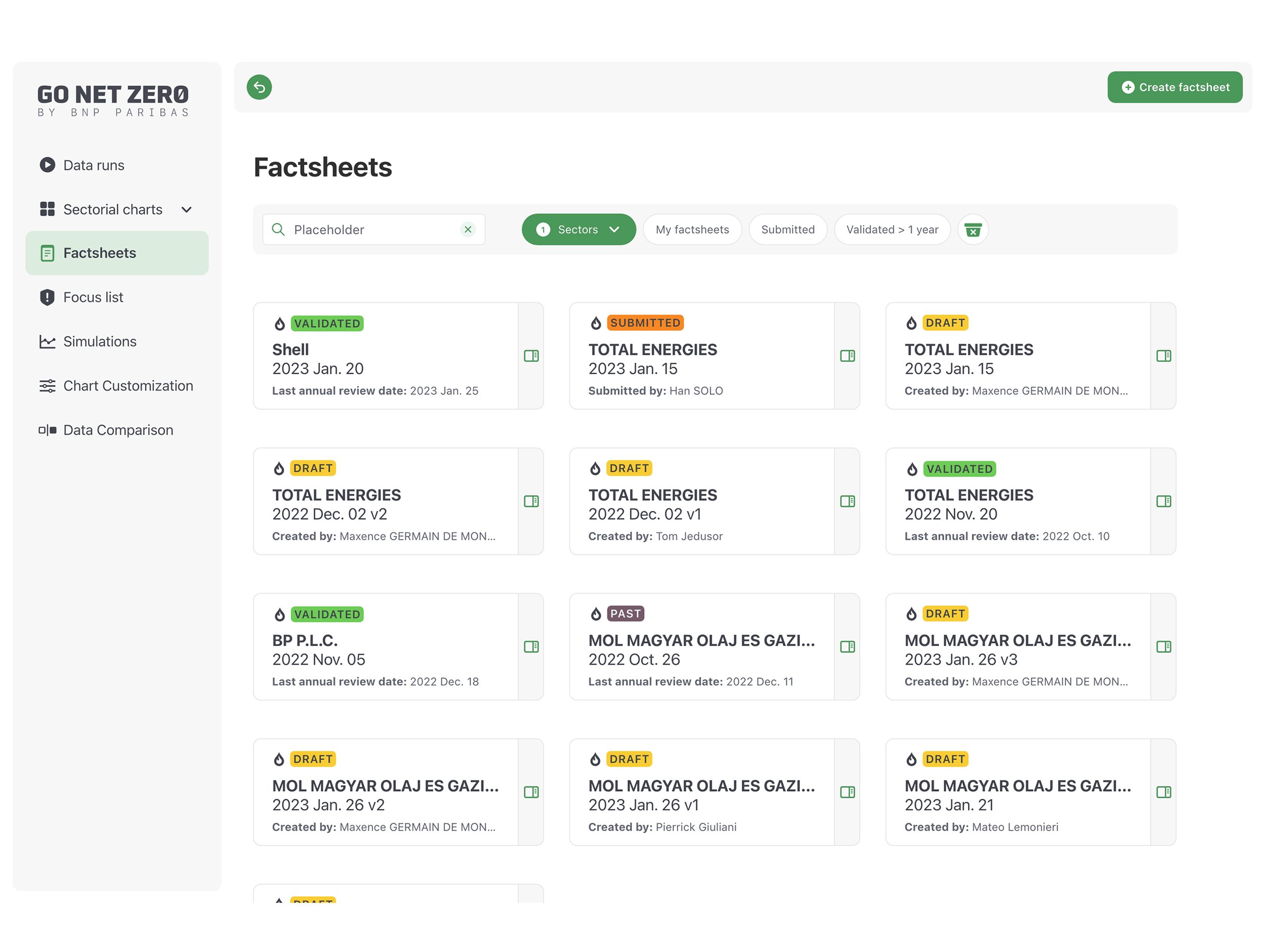Screen dimensions: 1265x952
Task: Open side panel for Shell factsheet
Action: point(531,356)
